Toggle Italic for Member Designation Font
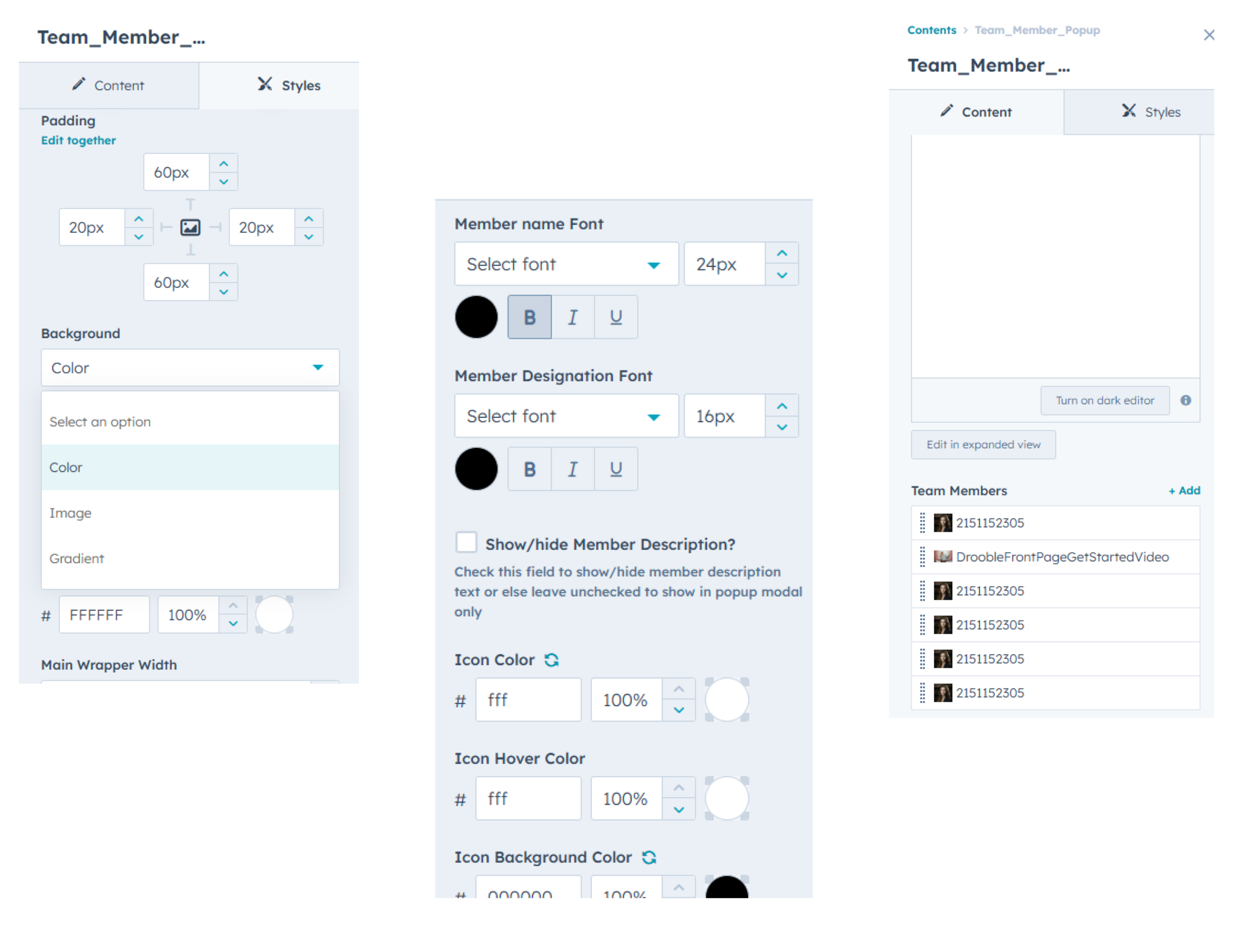 [573, 469]
